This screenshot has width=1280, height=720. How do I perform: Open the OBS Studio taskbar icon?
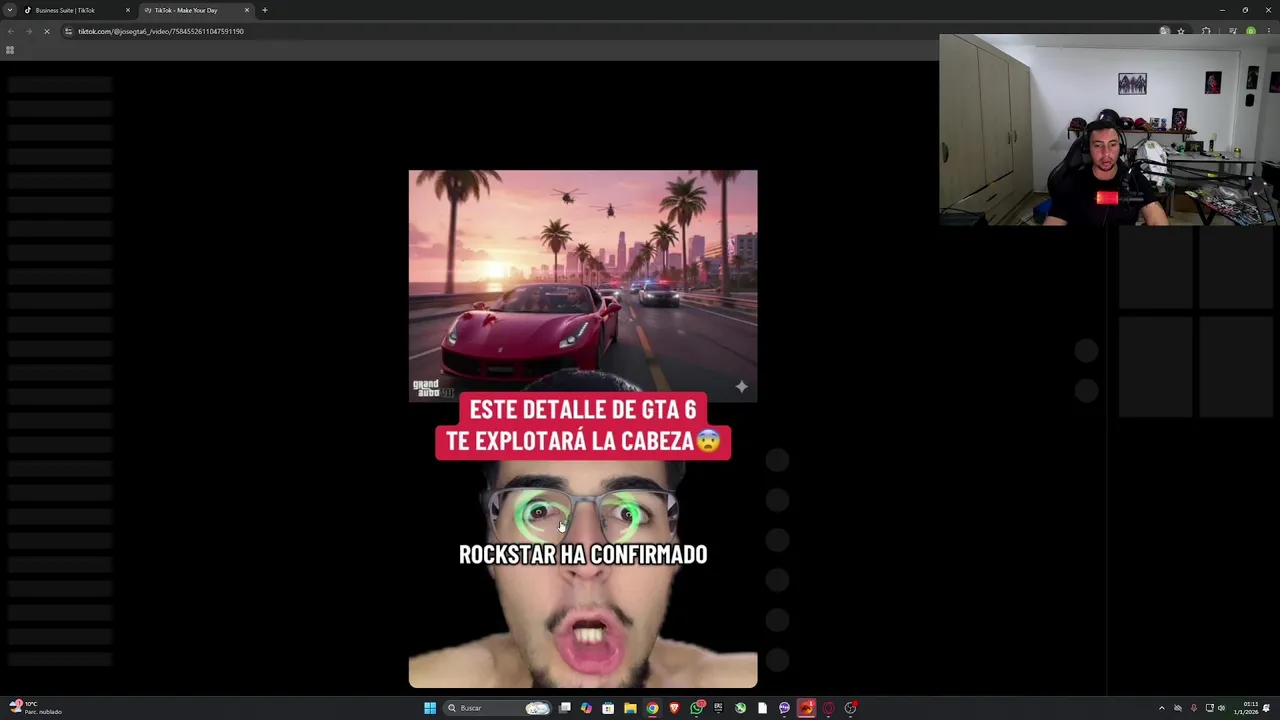851,708
